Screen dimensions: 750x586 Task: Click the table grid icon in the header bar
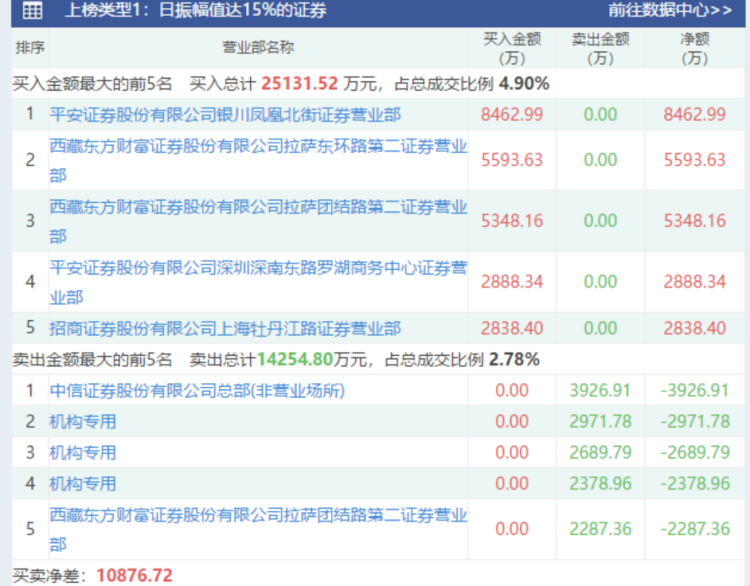[32, 11]
